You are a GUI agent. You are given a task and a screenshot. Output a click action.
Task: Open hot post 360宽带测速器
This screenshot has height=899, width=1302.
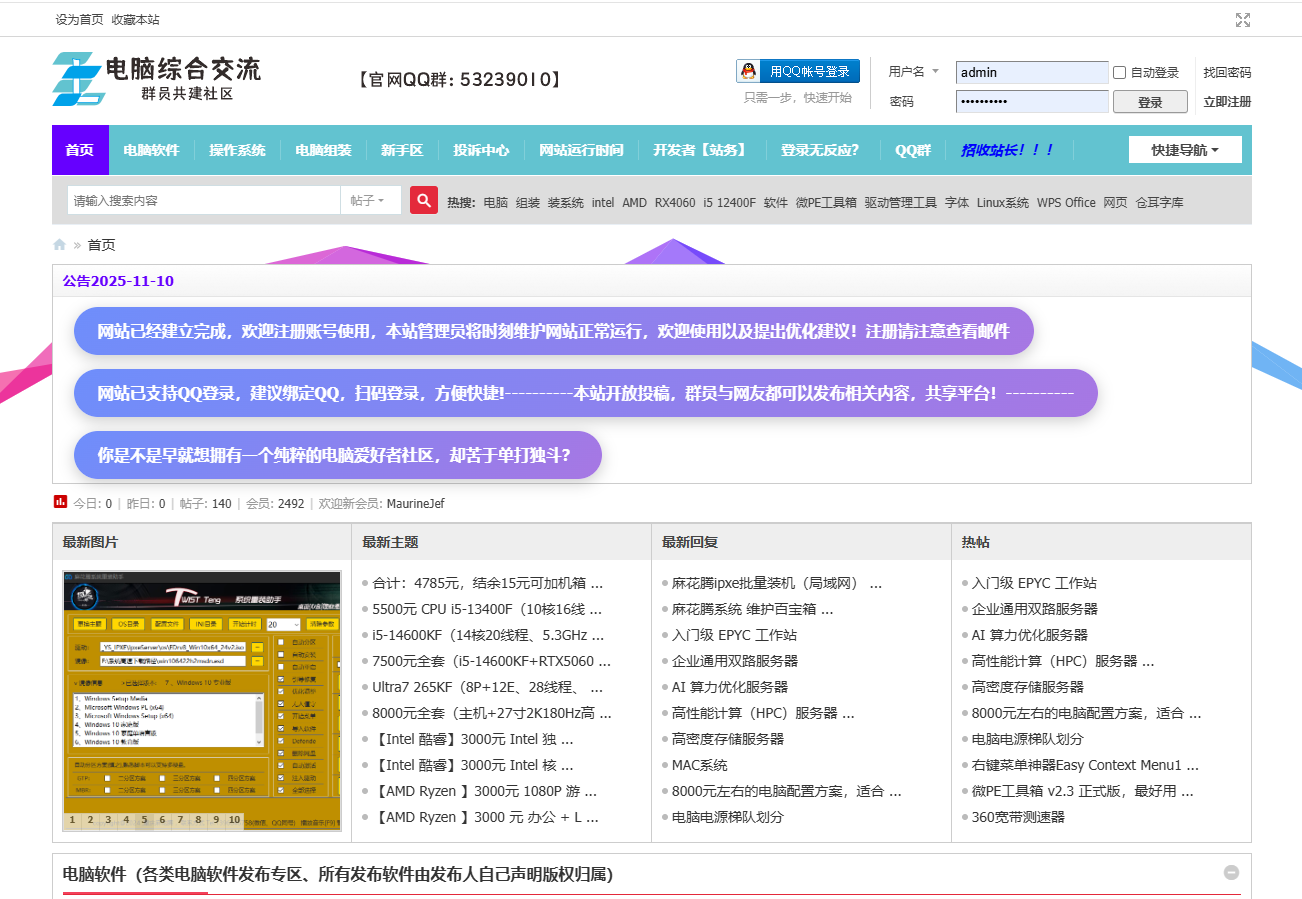[x=1018, y=817]
